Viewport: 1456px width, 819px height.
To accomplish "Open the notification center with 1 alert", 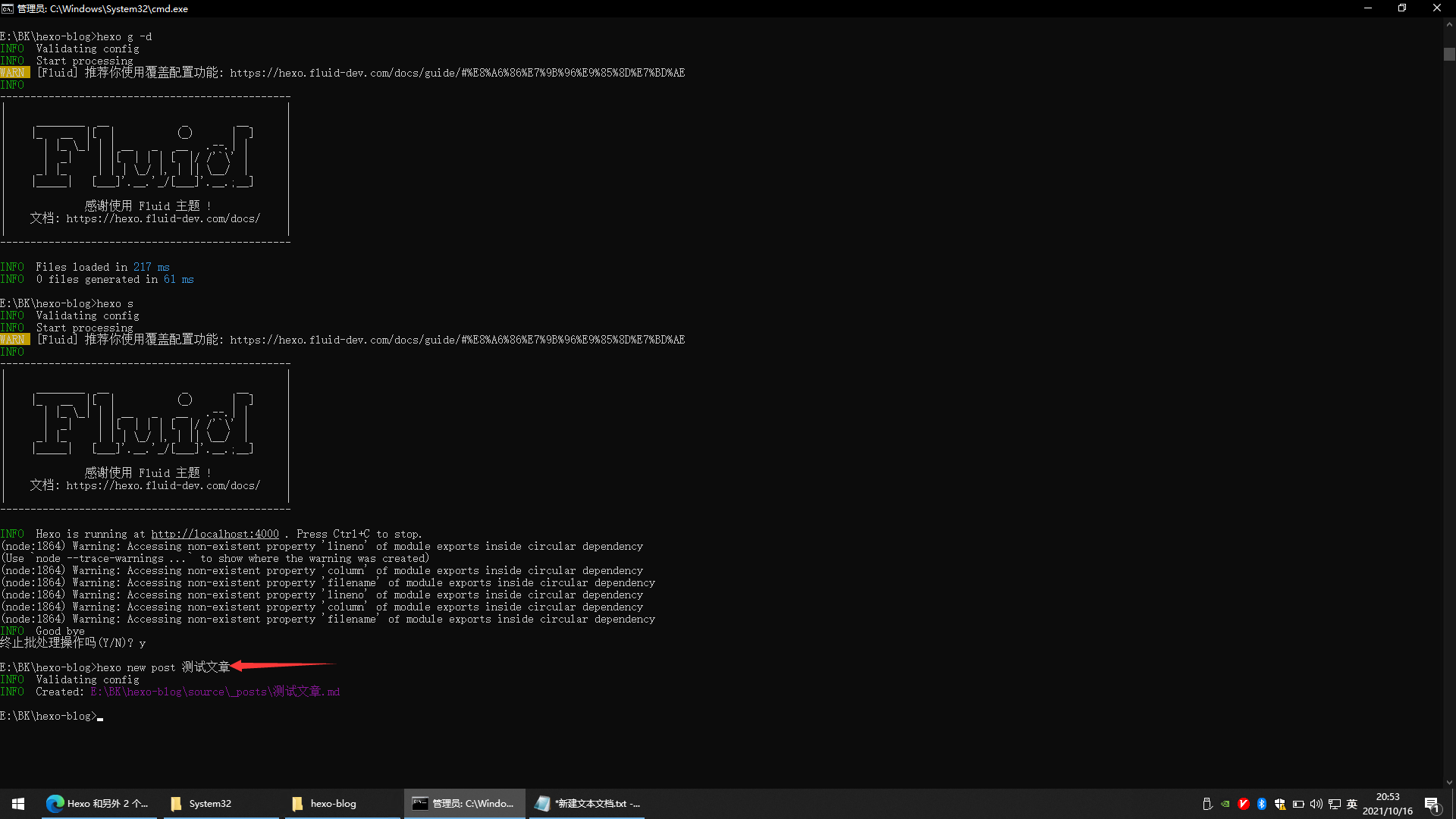I will [1432, 804].
